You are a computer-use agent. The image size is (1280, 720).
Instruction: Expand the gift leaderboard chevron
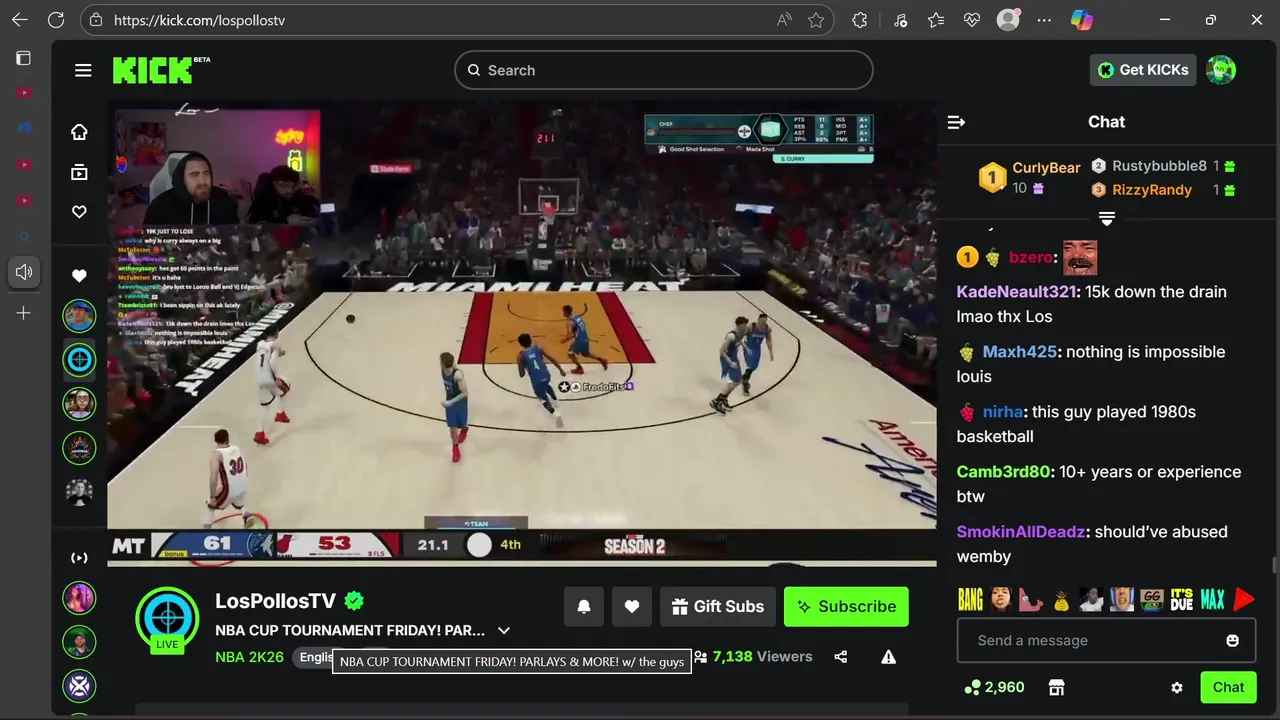tap(1107, 218)
